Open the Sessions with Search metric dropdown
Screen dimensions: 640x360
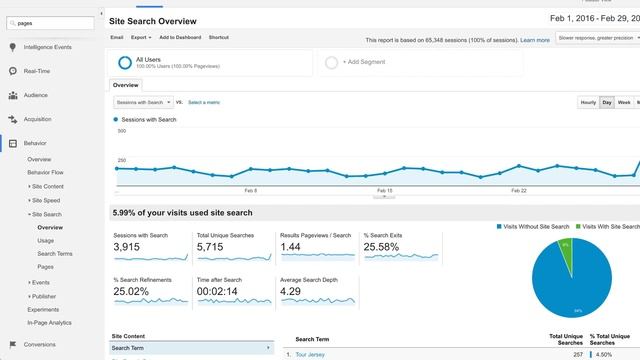143,102
